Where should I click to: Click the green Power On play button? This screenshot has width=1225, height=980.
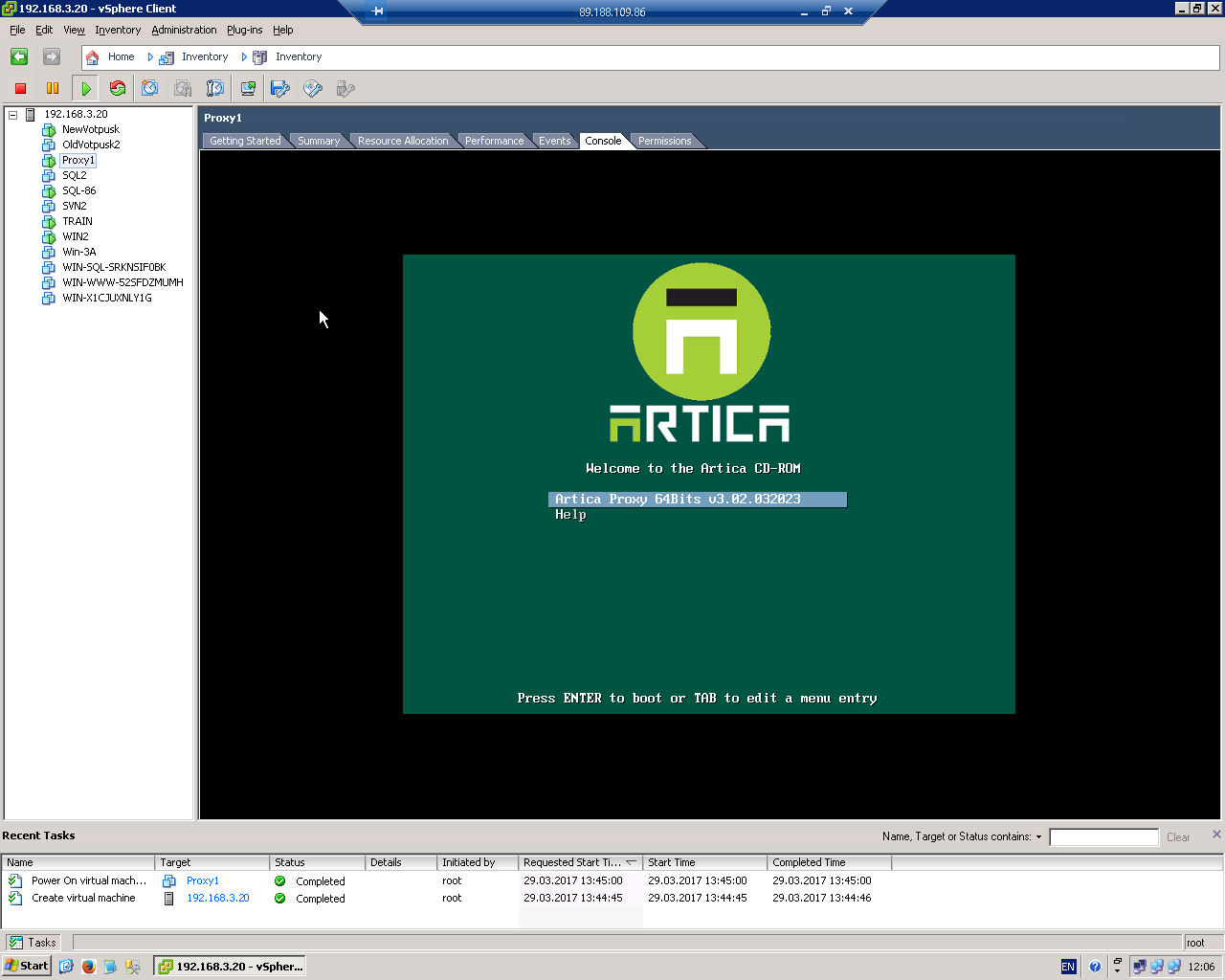[86, 89]
